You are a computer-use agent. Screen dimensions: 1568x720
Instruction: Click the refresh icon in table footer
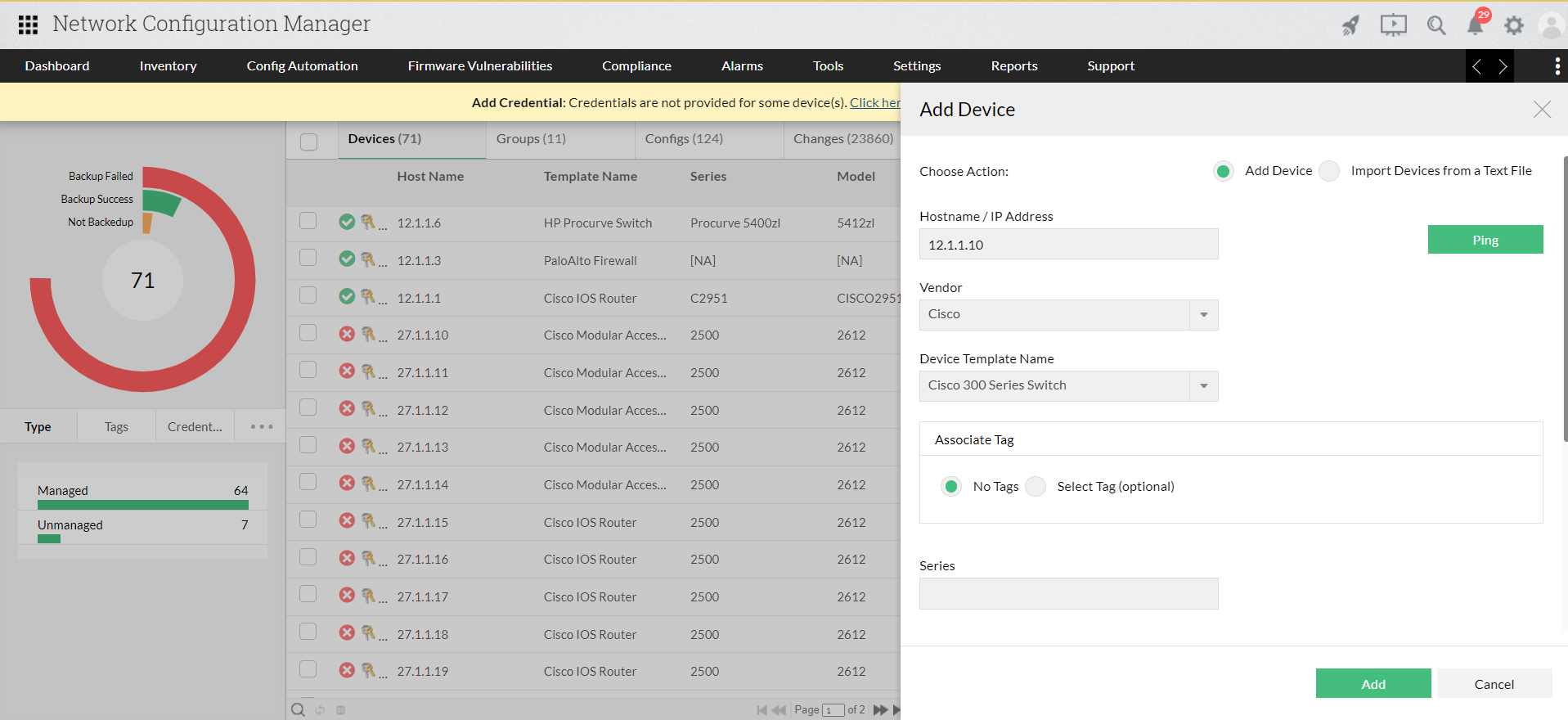(321, 710)
